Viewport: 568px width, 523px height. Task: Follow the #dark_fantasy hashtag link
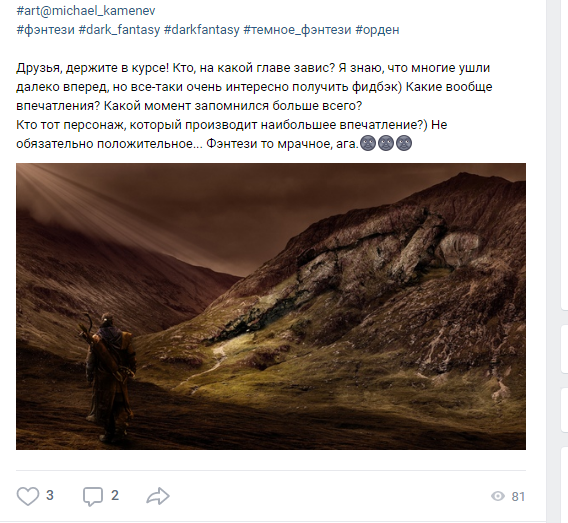(x=119, y=29)
